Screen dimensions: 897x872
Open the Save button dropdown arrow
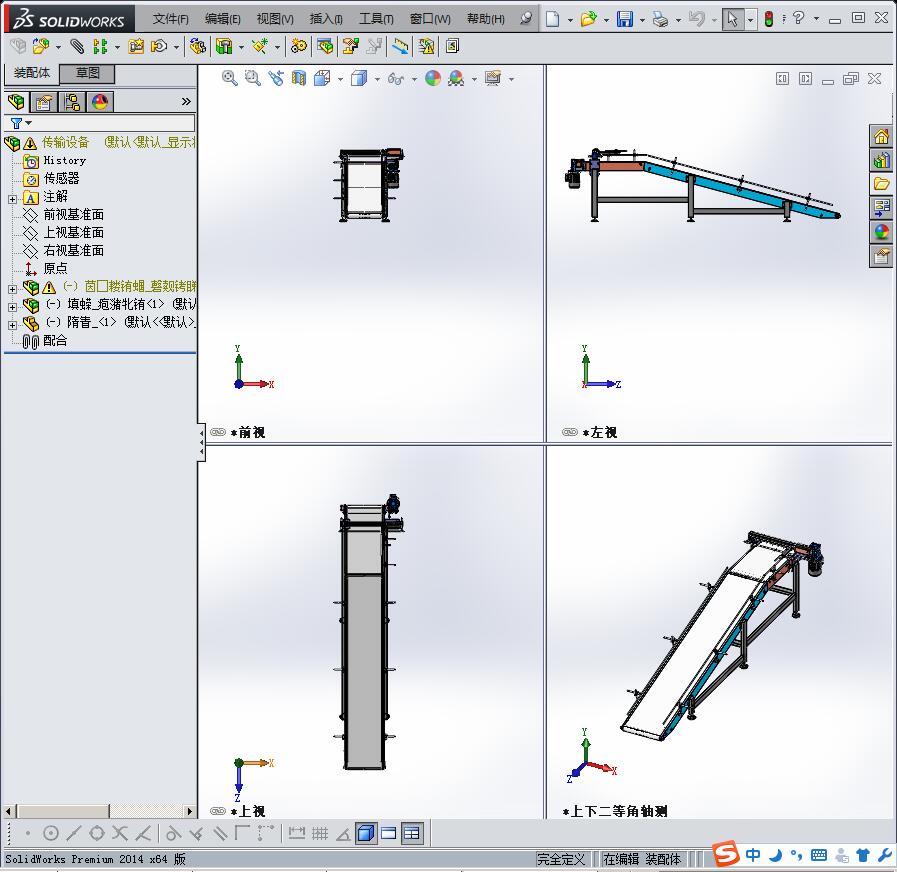click(x=642, y=20)
